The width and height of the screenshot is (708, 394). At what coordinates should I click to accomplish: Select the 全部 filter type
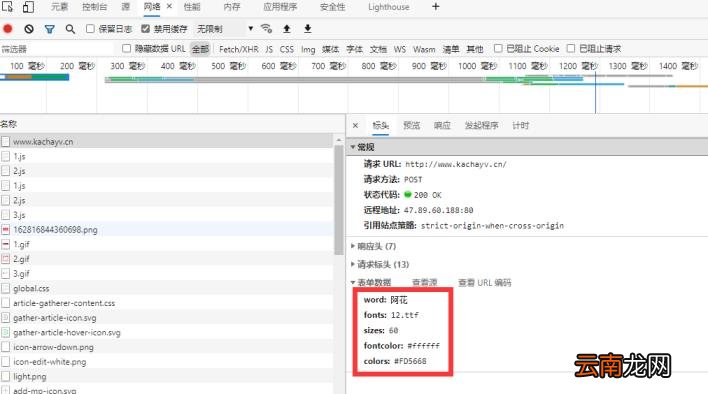pyautogui.click(x=200, y=49)
